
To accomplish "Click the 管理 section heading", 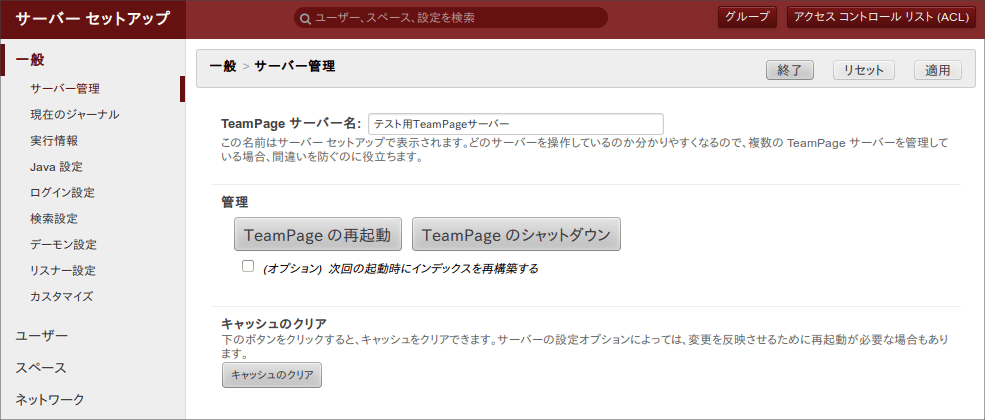I will coord(235,202).
